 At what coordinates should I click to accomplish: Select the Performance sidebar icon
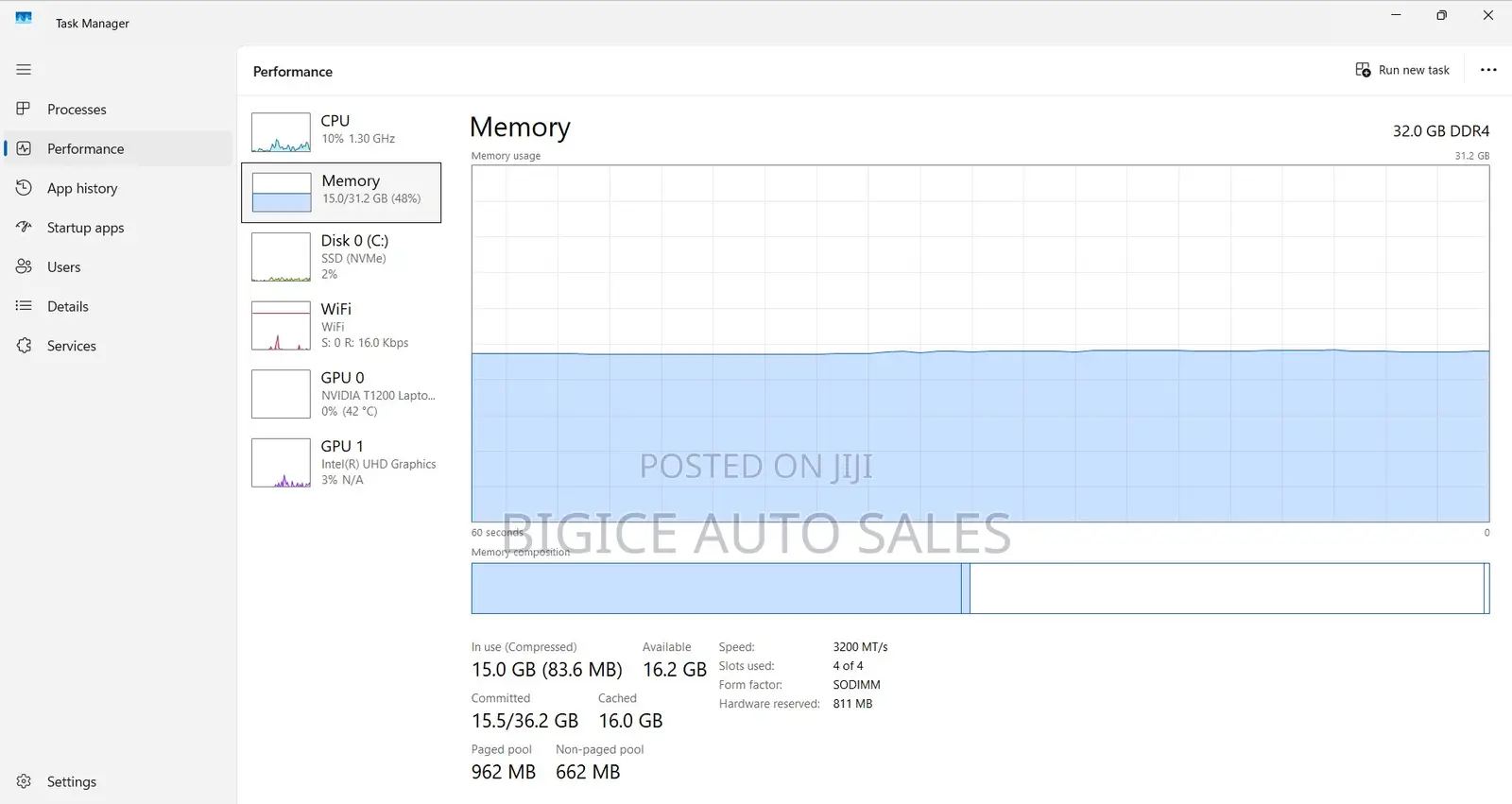pyautogui.click(x=24, y=148)
